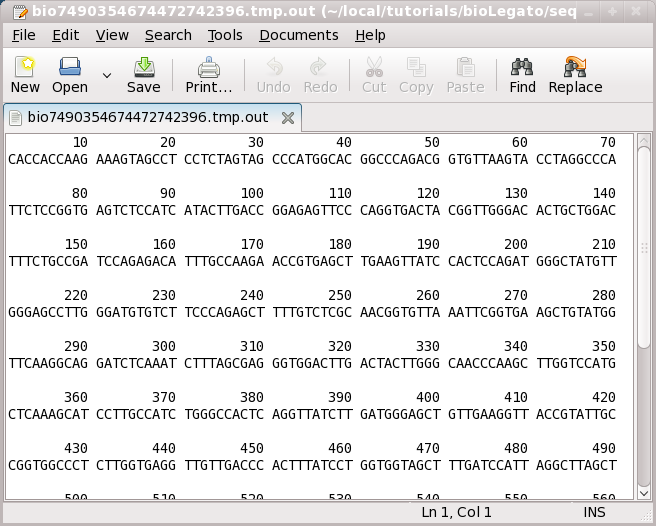Screen dimensions: 656x526
Task: Click the Open file icon
Action: click(70, 67)
